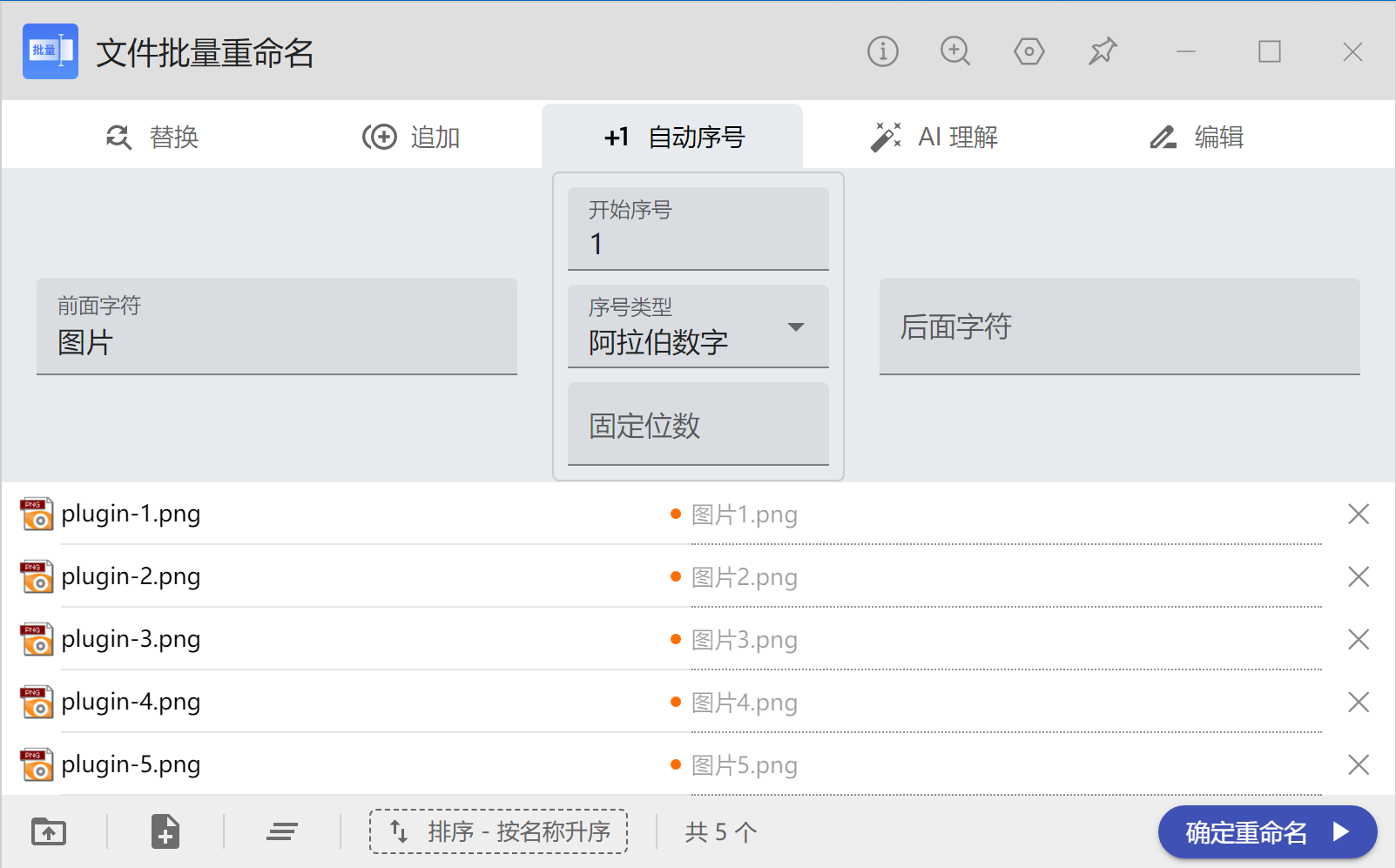Image resolution: width=1396 pixels, height=868 pixels.
Task: Add files using the add-file icon
Action: (x=165, y=831)
